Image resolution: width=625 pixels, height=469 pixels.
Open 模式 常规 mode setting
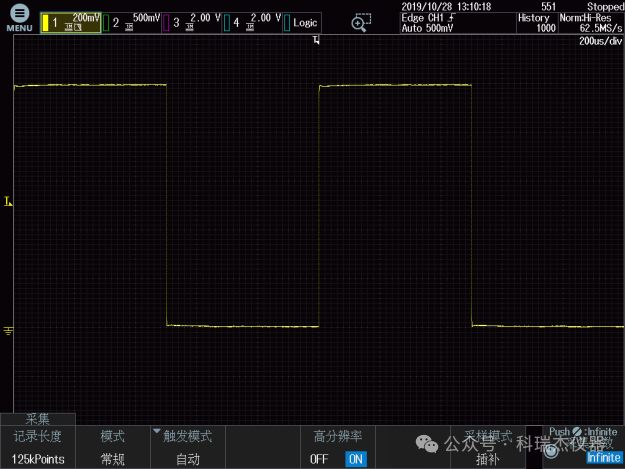click(113, 447)
